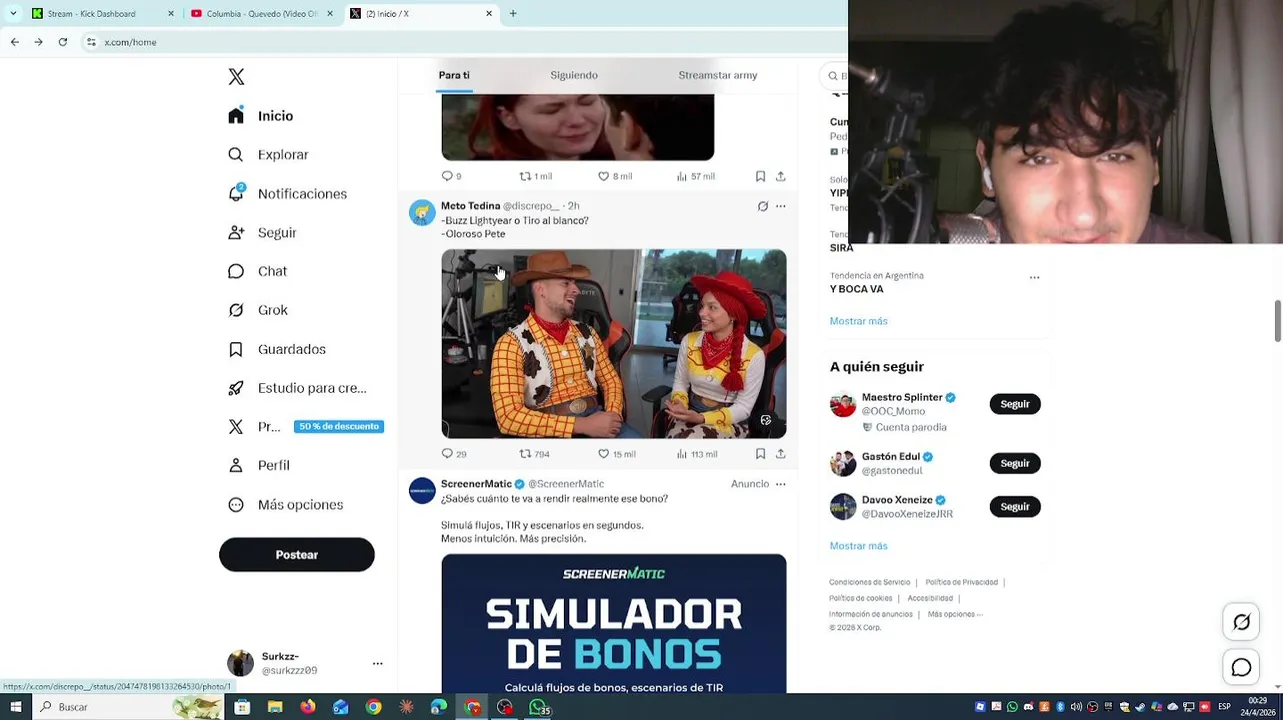Close the Kick Dashboard tab
The height and width of the screenshot is (720, 1283).
click(171, 14)
